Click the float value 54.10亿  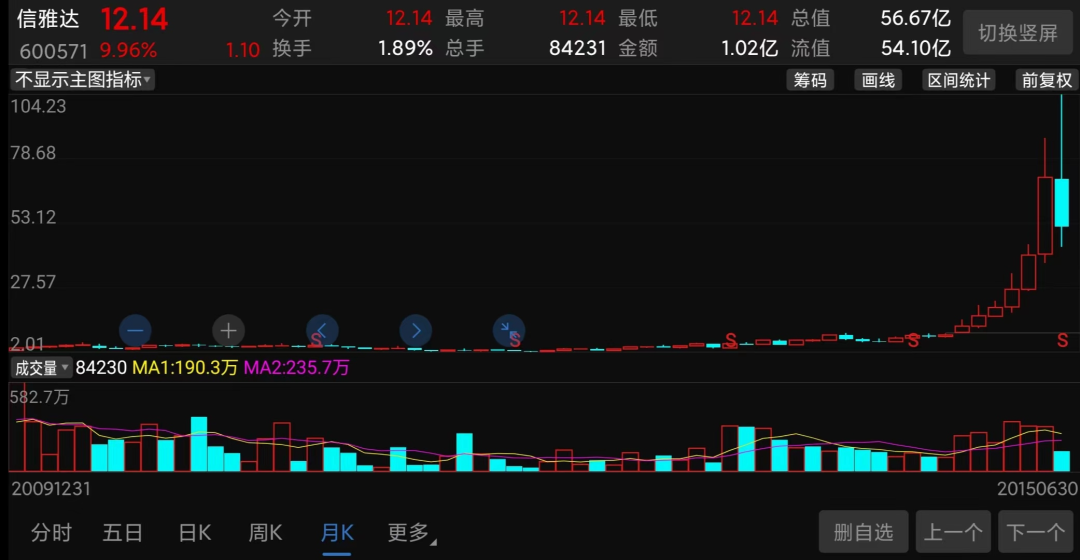coord(915,48)
